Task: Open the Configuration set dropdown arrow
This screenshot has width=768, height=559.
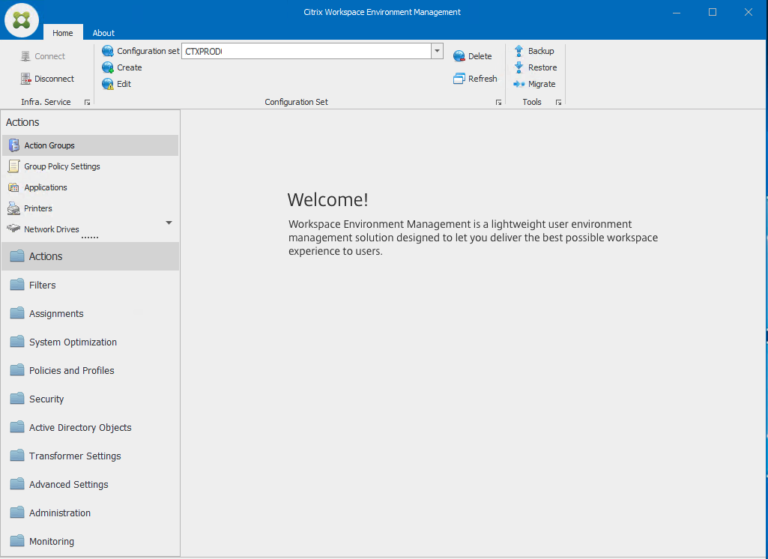Action: point(437,51)
